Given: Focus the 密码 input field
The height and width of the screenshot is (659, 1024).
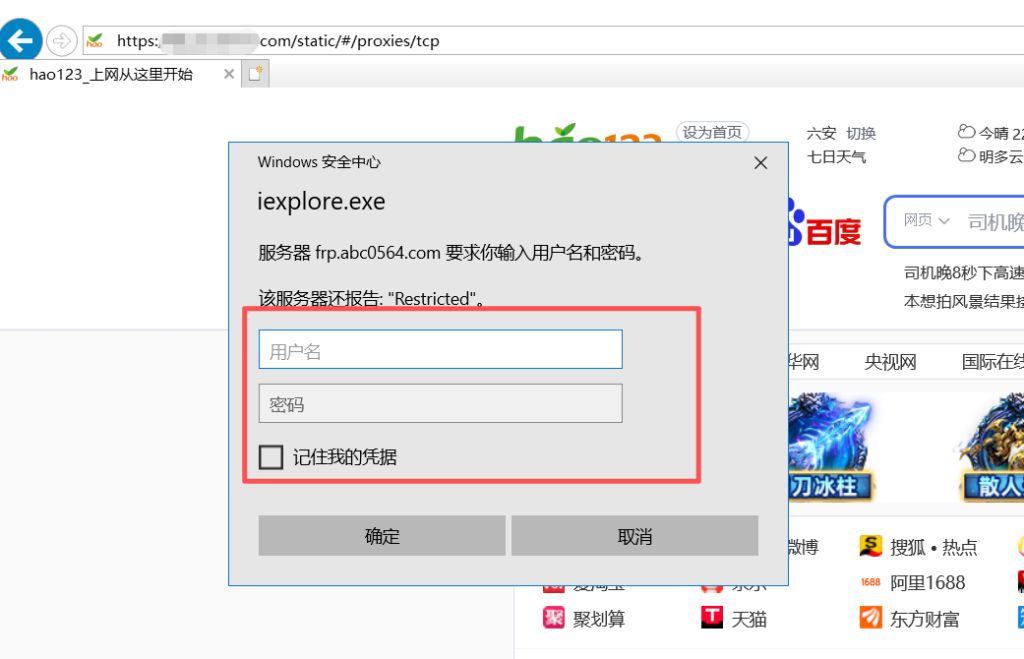Looking at the screenshot, I should point(441,404).
